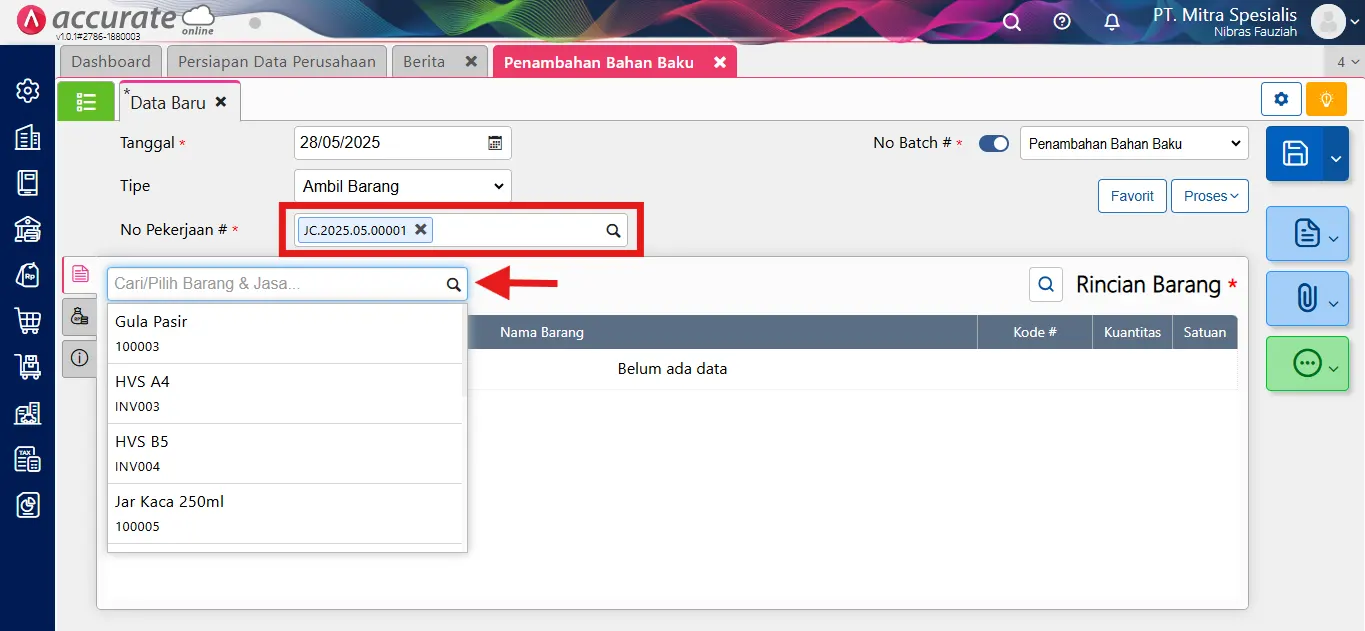Click the help question mark icon

point(1062,22)
